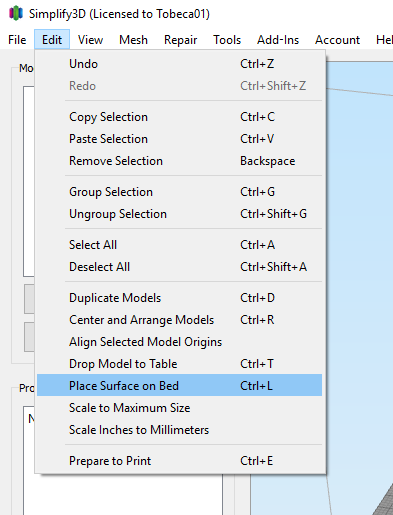Viewport: 393px width, 515px height.
Task: Choose Duplicate Models menu entry
Action: (179, 298)
